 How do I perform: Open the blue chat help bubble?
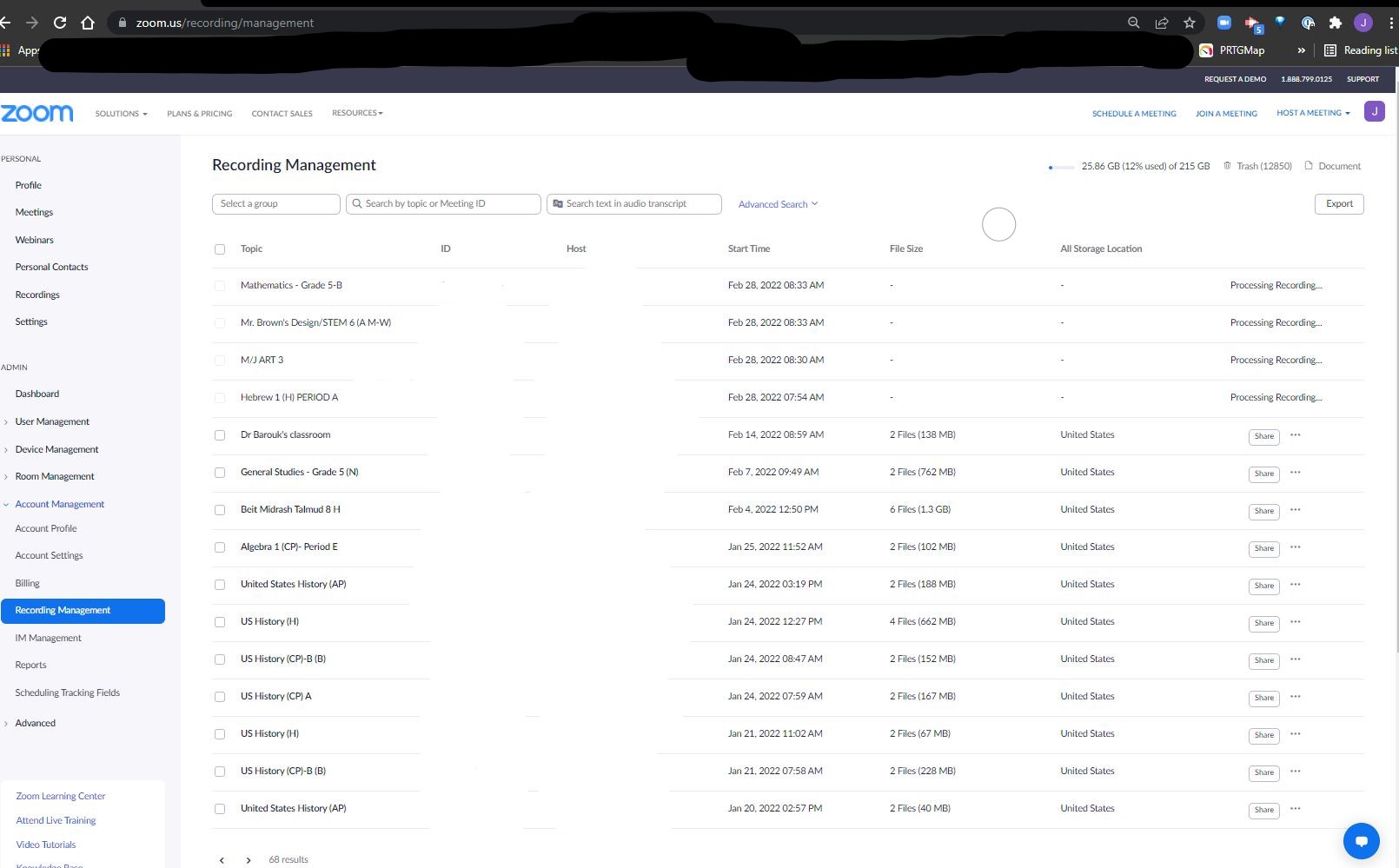click(x=1361, y=841)
